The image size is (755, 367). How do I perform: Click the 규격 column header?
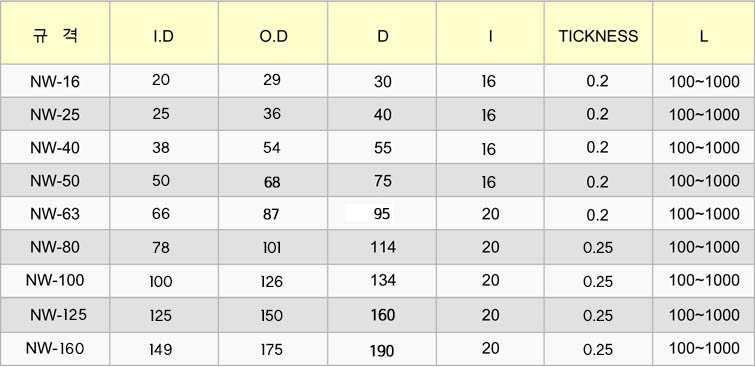coord(55,36)
